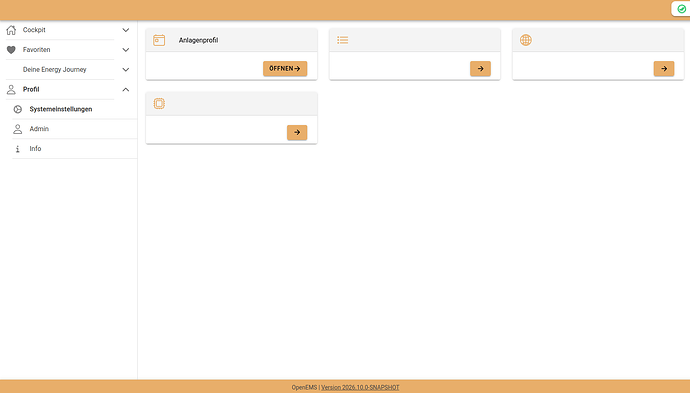The height and width of the screenshot is (393, 690).
Task: Click the list icon on second card
Action: point(343,40)
